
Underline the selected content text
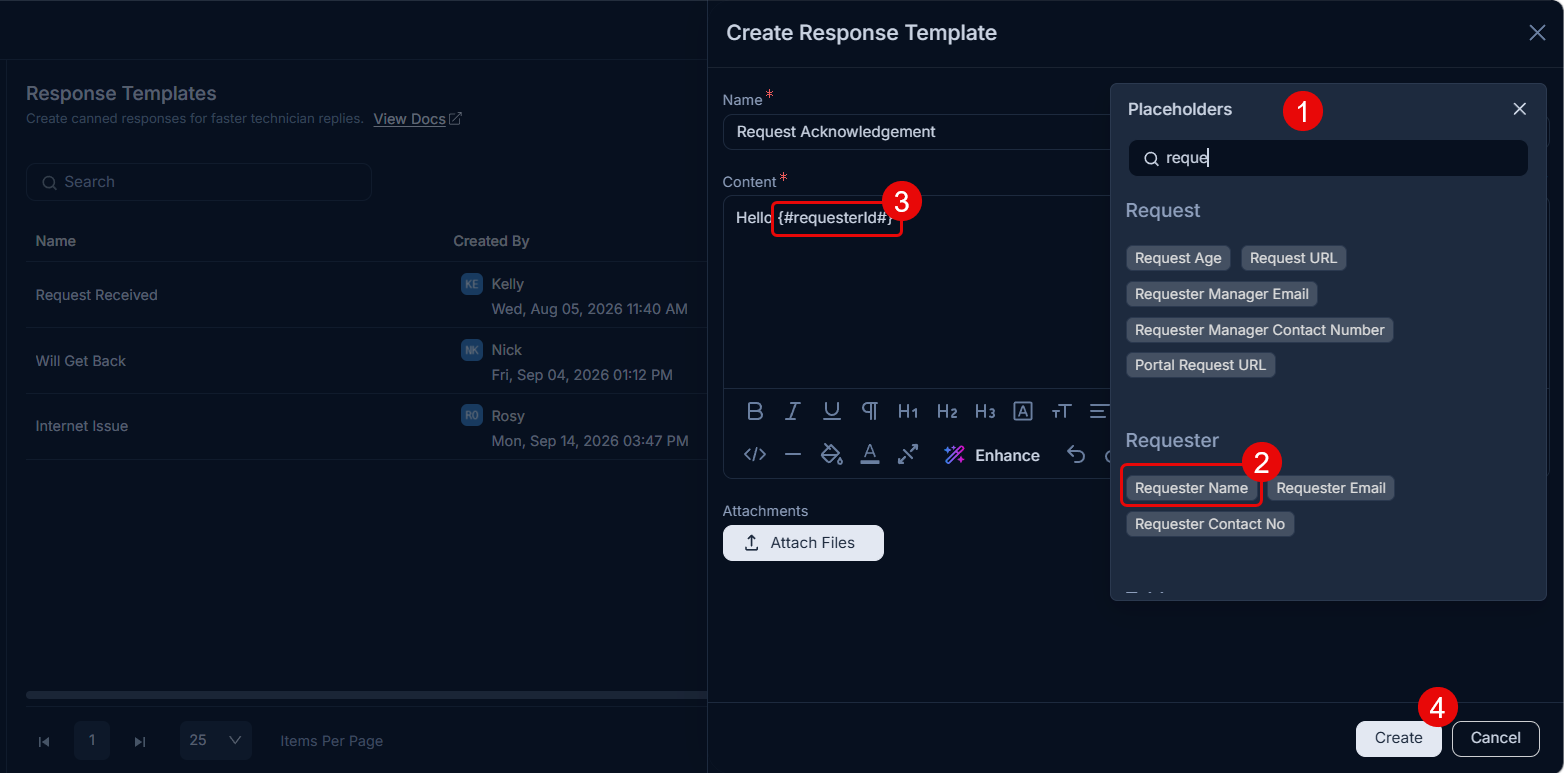coord(831,411)
